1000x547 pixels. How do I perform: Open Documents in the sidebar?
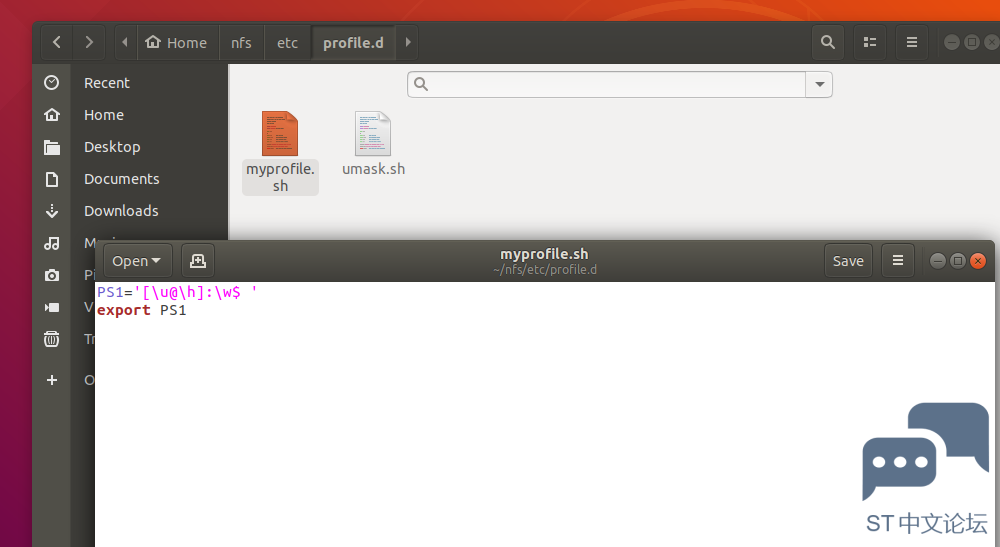(122, 179)
